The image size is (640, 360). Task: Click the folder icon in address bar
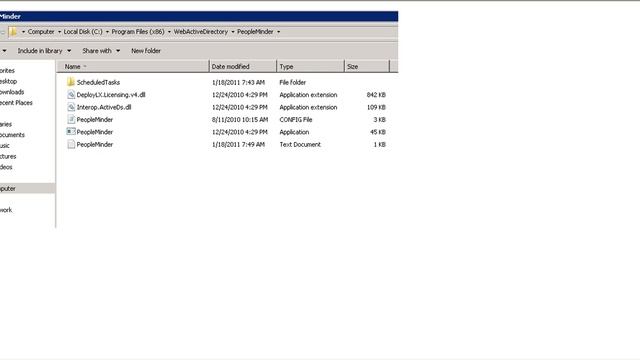13,31
